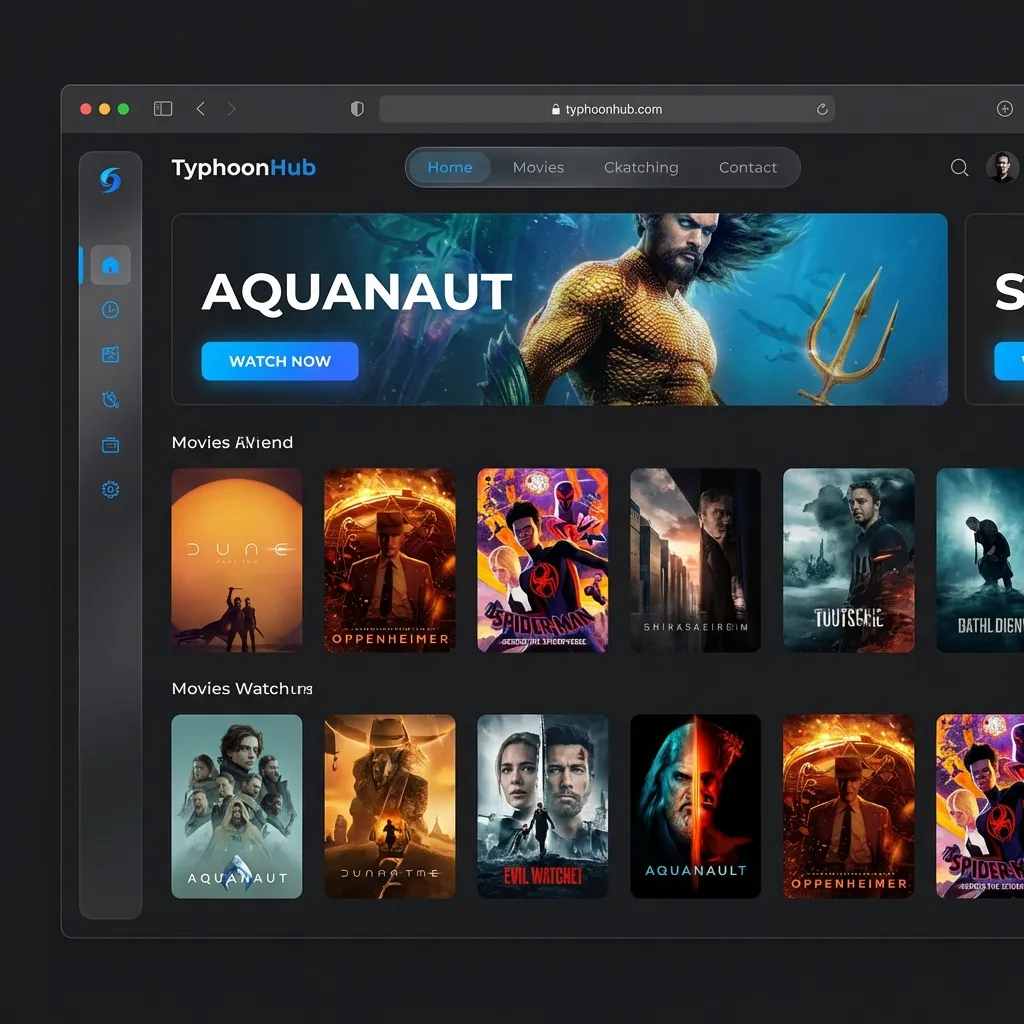Open a new tab with plus button

click(x=1005, y=109)
